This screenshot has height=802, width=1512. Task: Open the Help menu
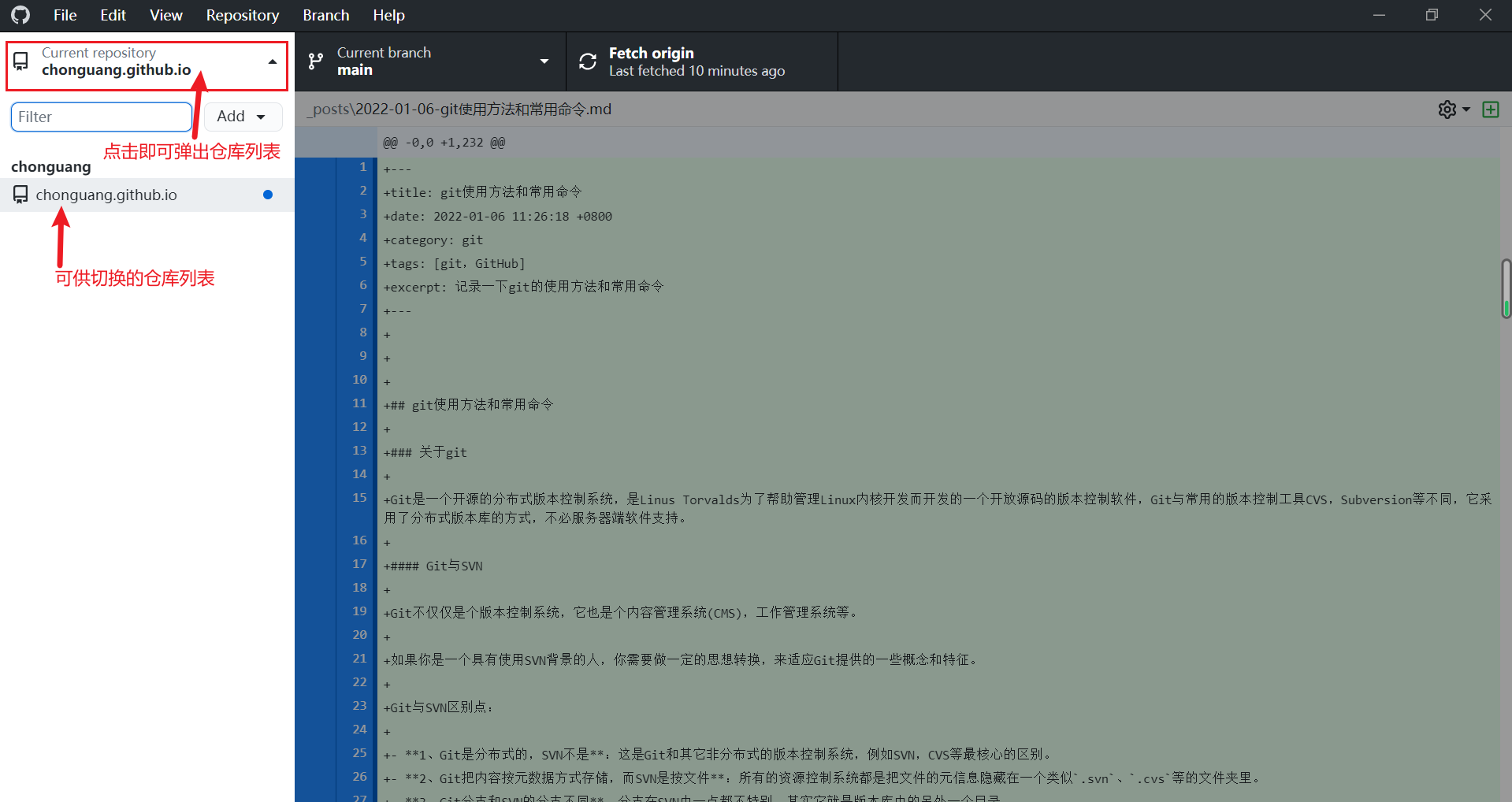pyautogui.click(x=388, y=15)
